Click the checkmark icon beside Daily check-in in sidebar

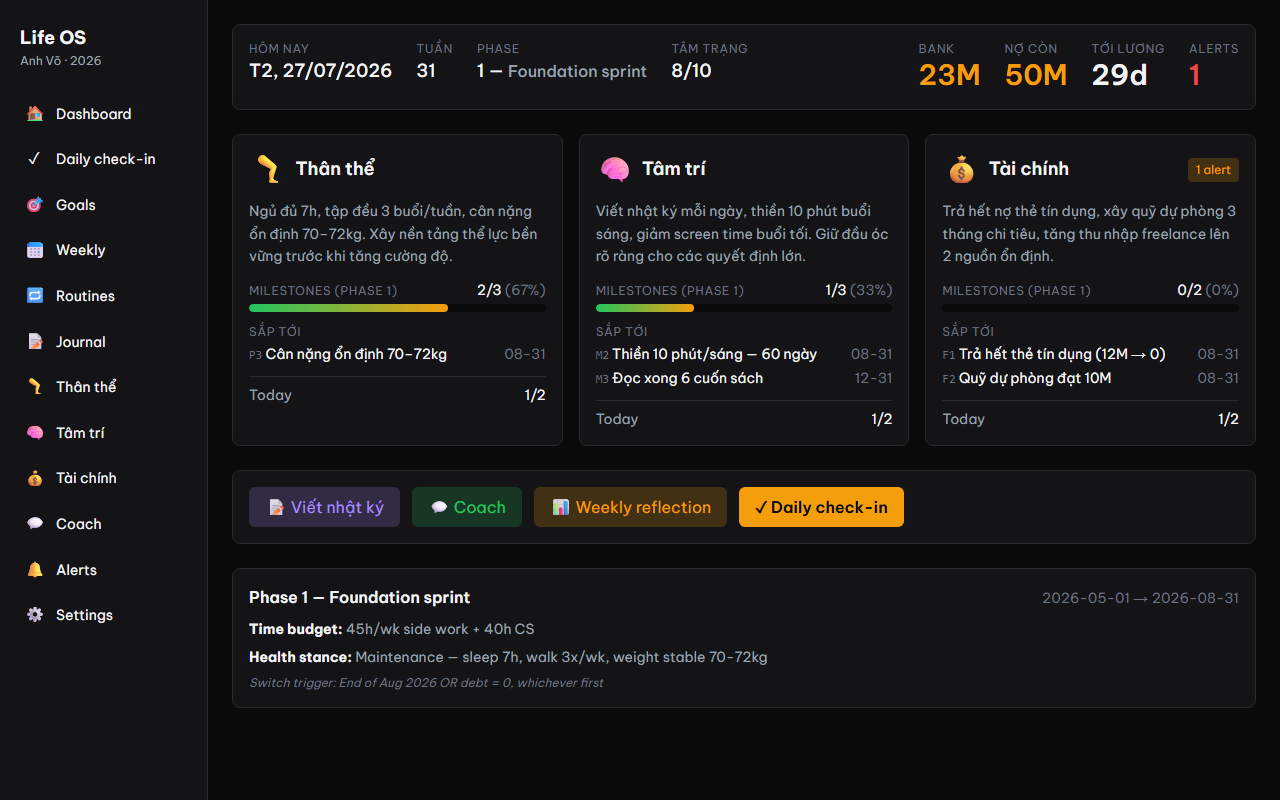(35, 159)
